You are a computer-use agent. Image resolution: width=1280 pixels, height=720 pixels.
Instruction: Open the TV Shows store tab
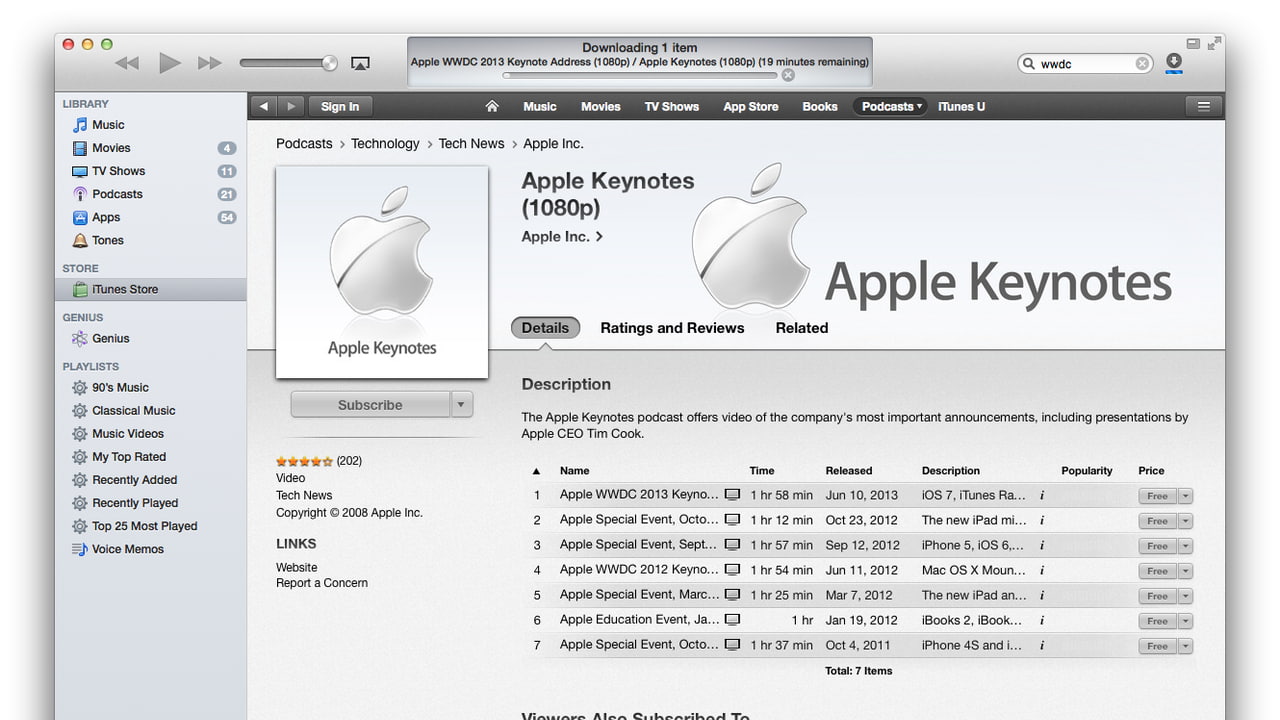coord(672,106)
